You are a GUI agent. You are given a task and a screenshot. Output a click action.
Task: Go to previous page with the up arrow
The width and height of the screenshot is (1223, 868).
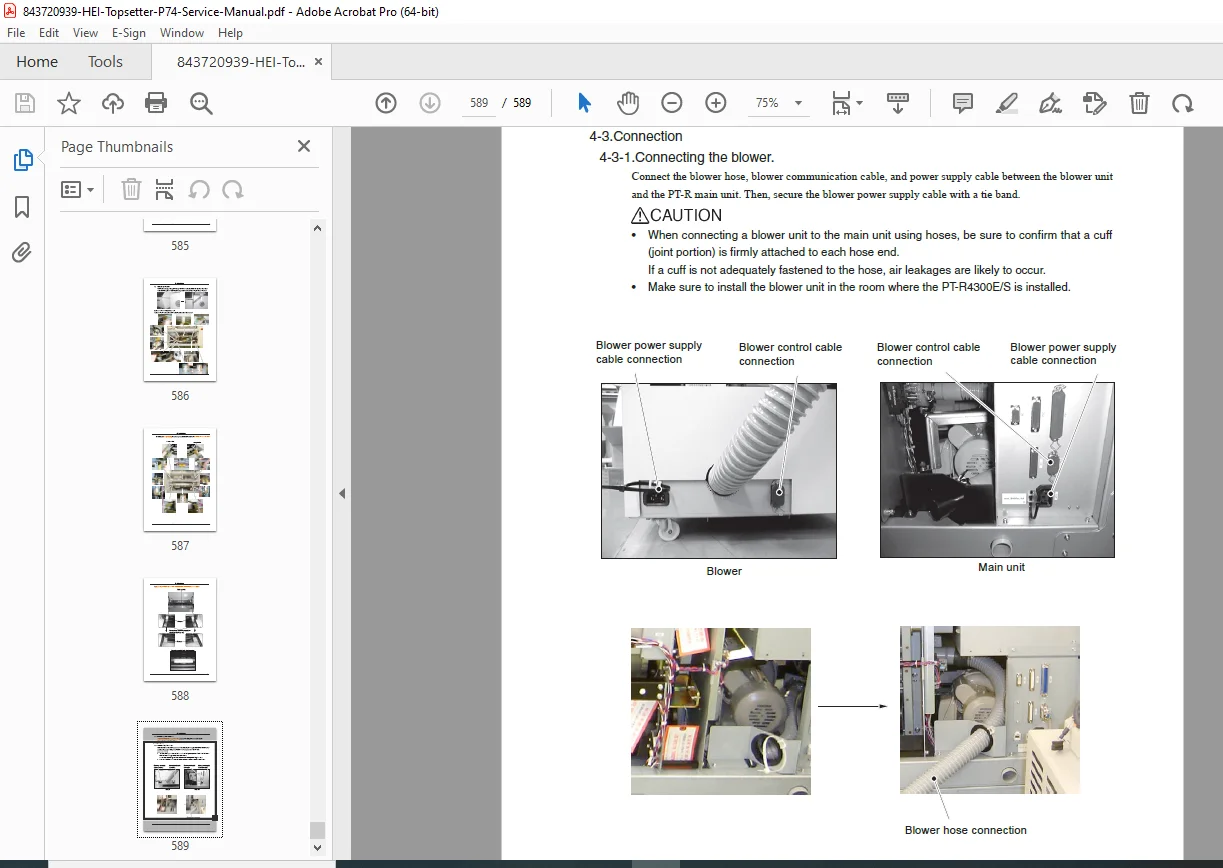(386, 103)
